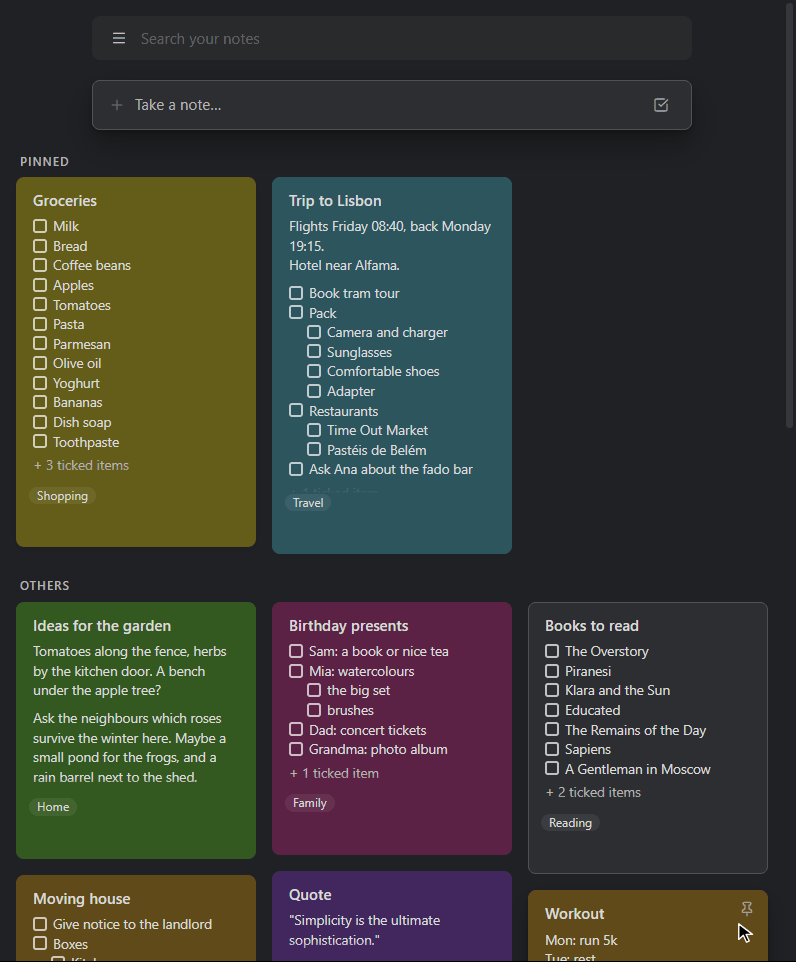This screenshot has width=796, height=962.
Task: Check the Educated book item
Action: pyautogui.click(x=552, y=710)
